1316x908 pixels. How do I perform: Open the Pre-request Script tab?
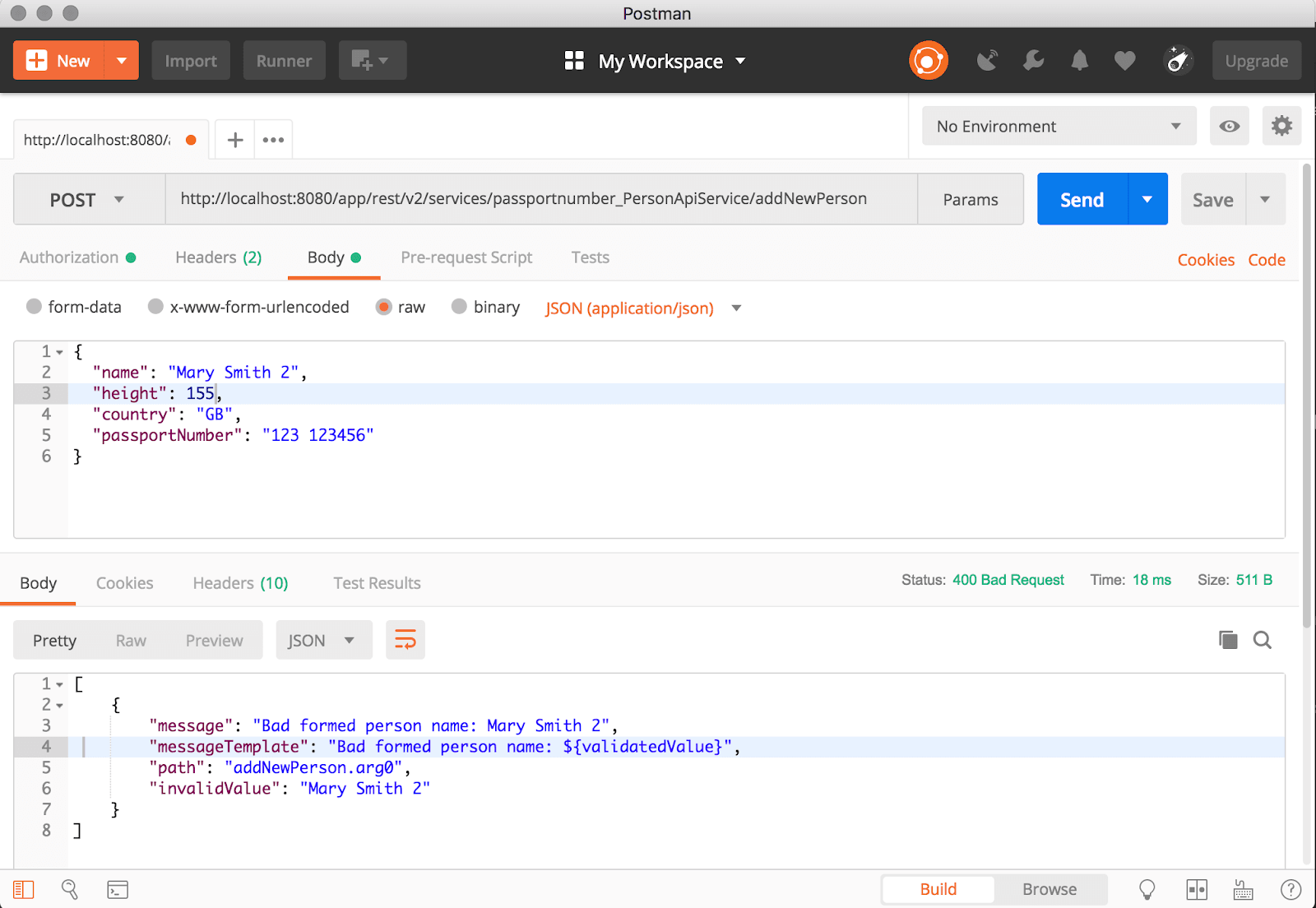466,257
